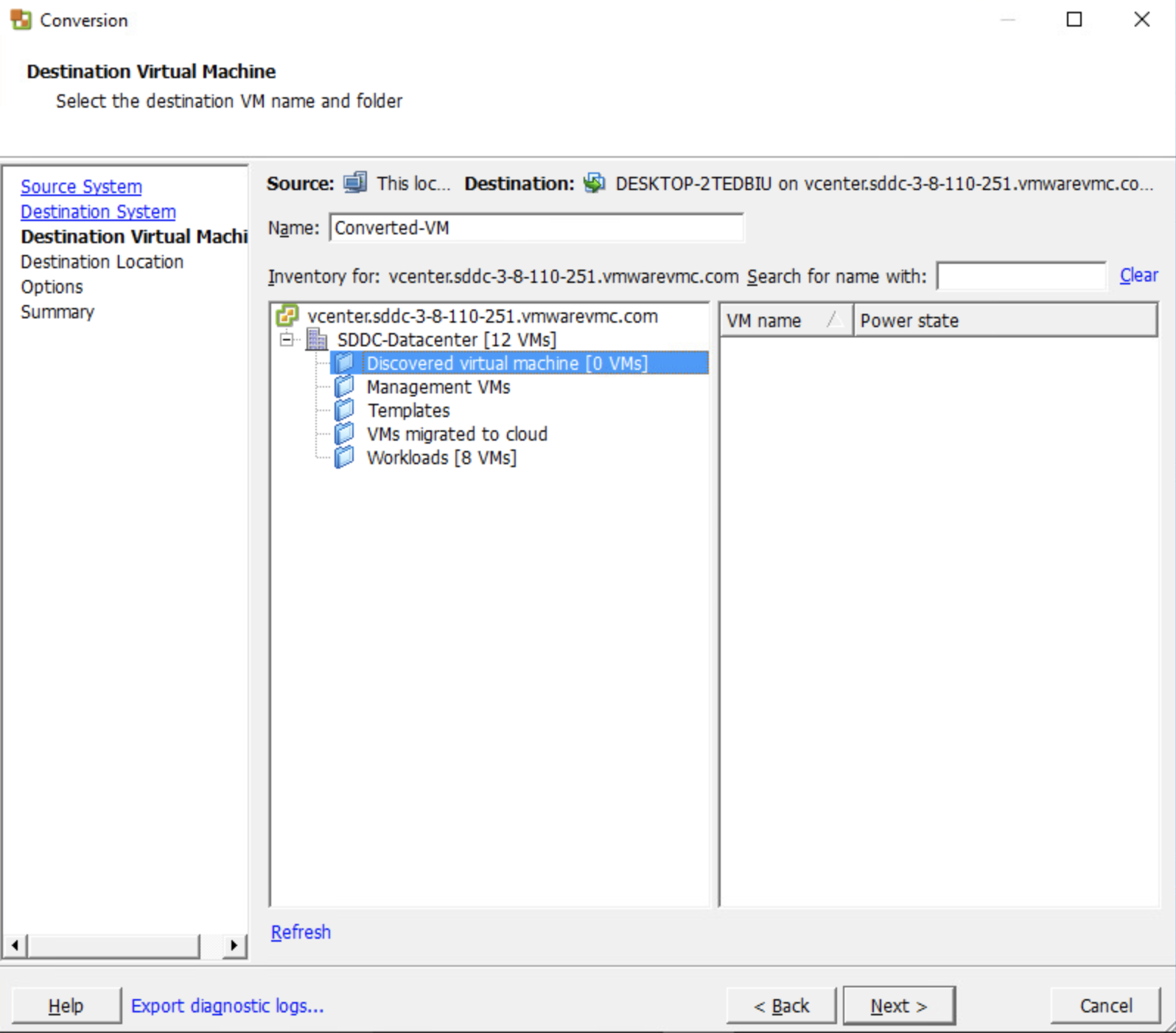The image size is (1176, 1033).
Task: Click the Summary step in sidebar
Action: (x=57, y=312)
